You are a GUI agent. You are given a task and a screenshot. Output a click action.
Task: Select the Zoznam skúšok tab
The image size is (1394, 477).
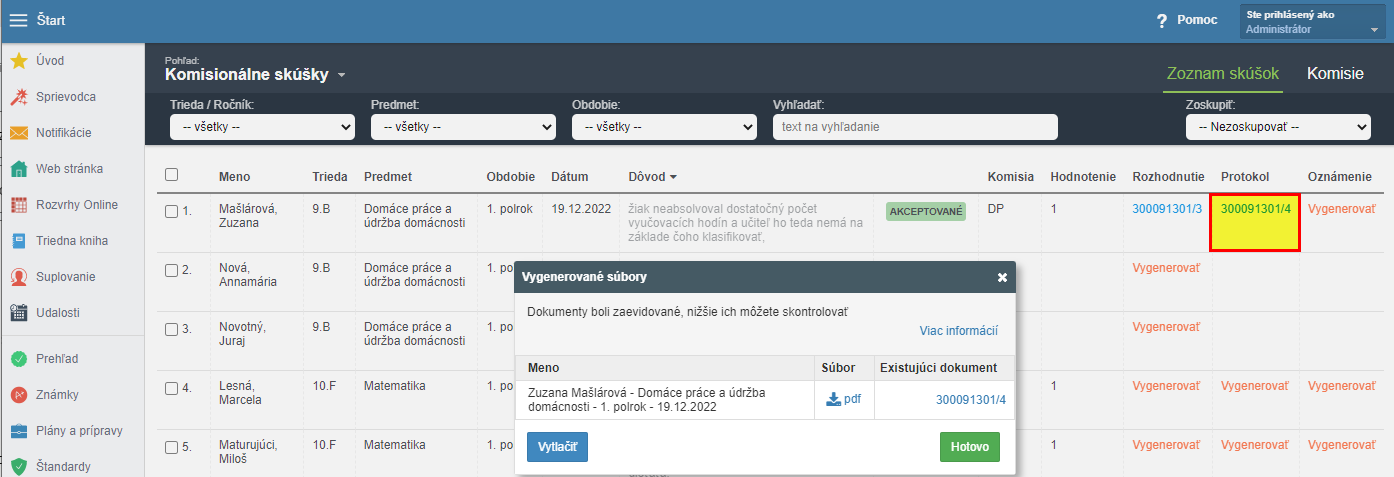(x=1223, y=73)
